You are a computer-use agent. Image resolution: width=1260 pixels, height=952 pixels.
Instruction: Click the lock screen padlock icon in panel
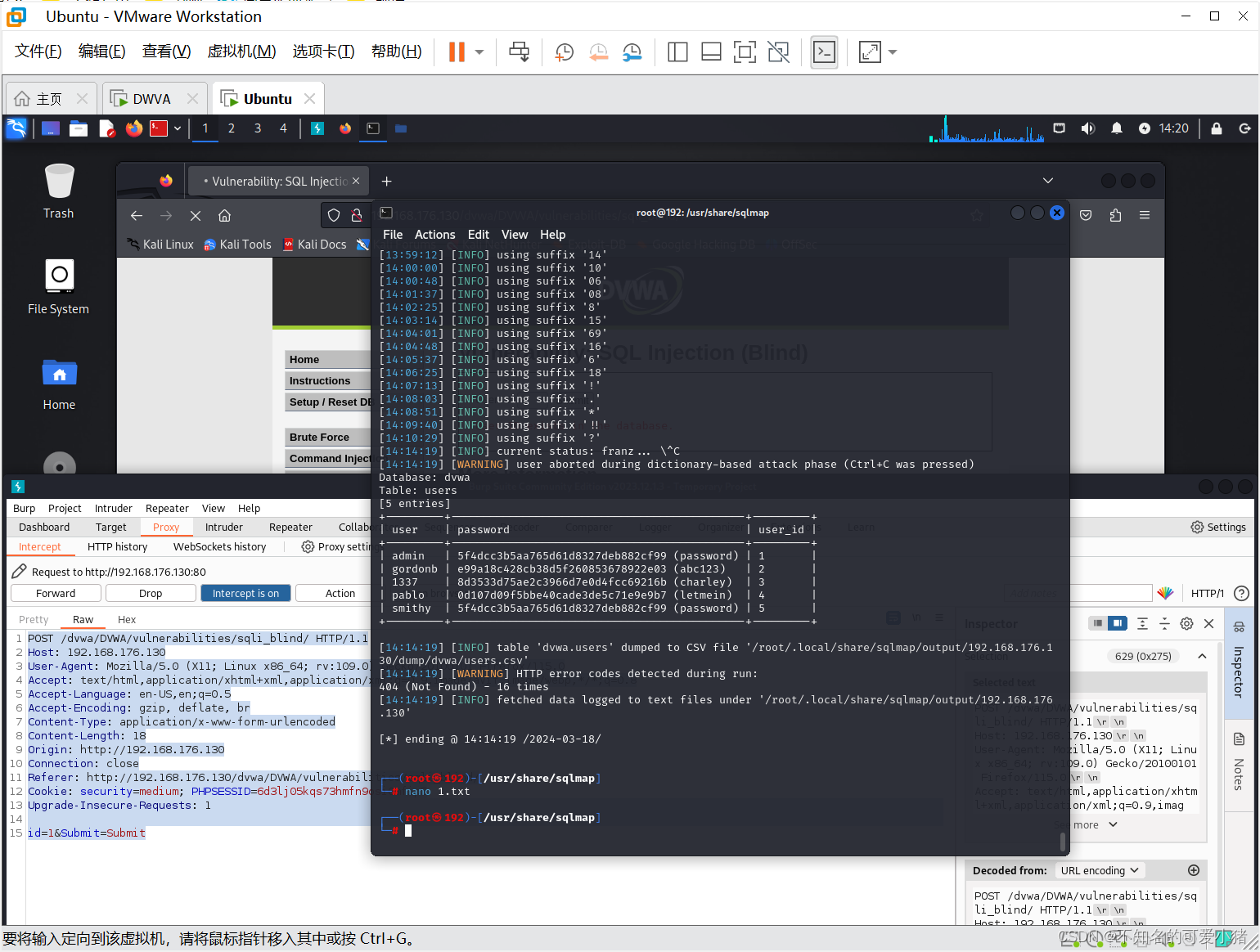(x=1217, y=128)
